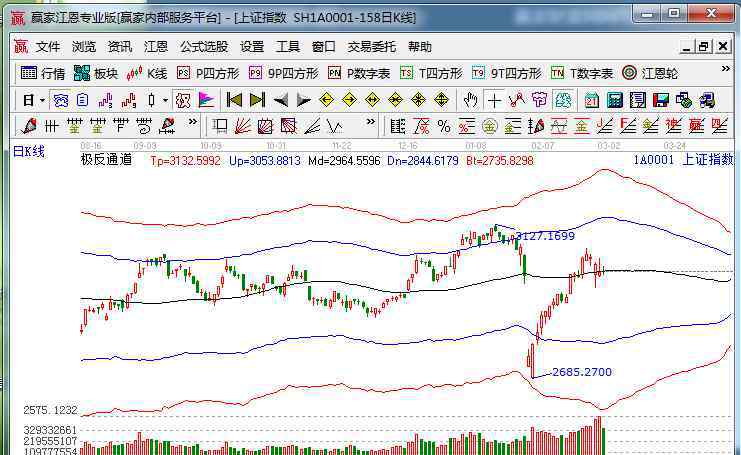Open the 9P四方形 tool
The height and width of the screenshot is (455, 741).
pyautogui.click(x=284, y=73)
